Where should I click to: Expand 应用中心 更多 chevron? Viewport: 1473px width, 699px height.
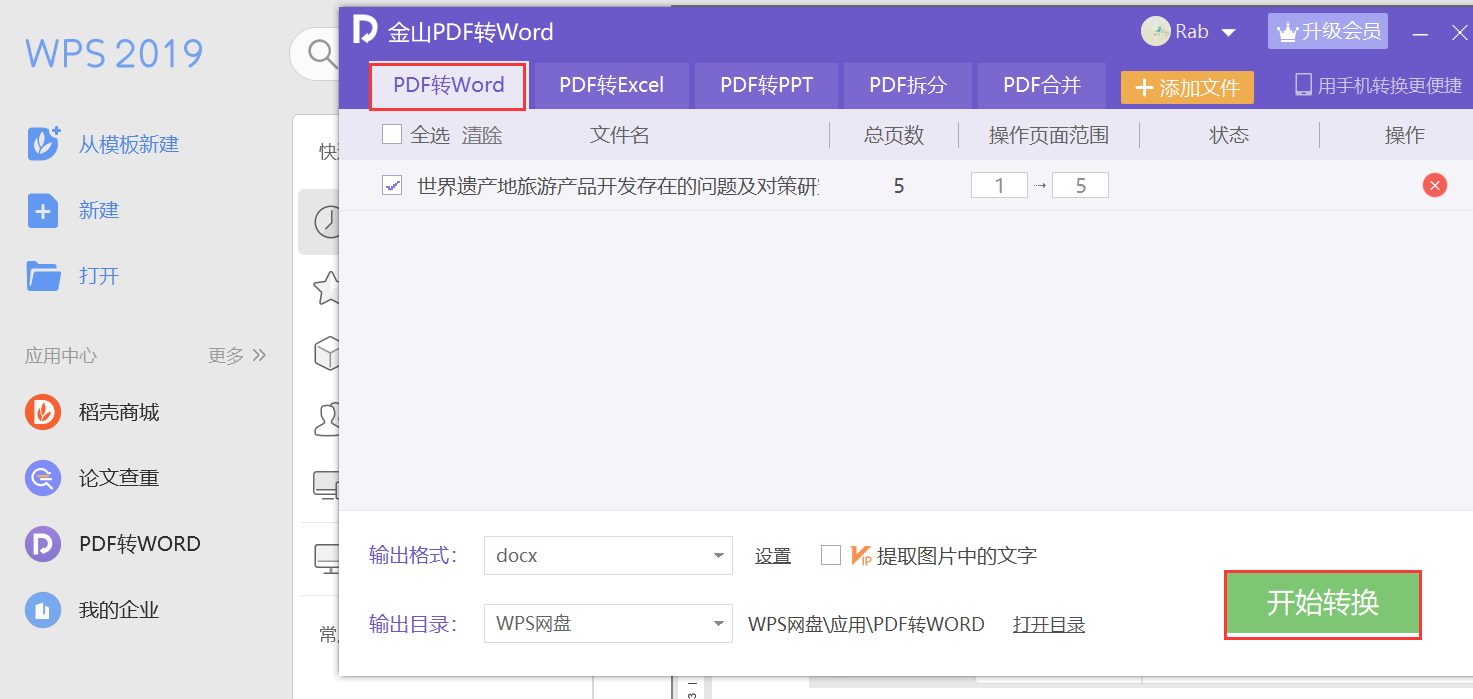coord(259,355)
